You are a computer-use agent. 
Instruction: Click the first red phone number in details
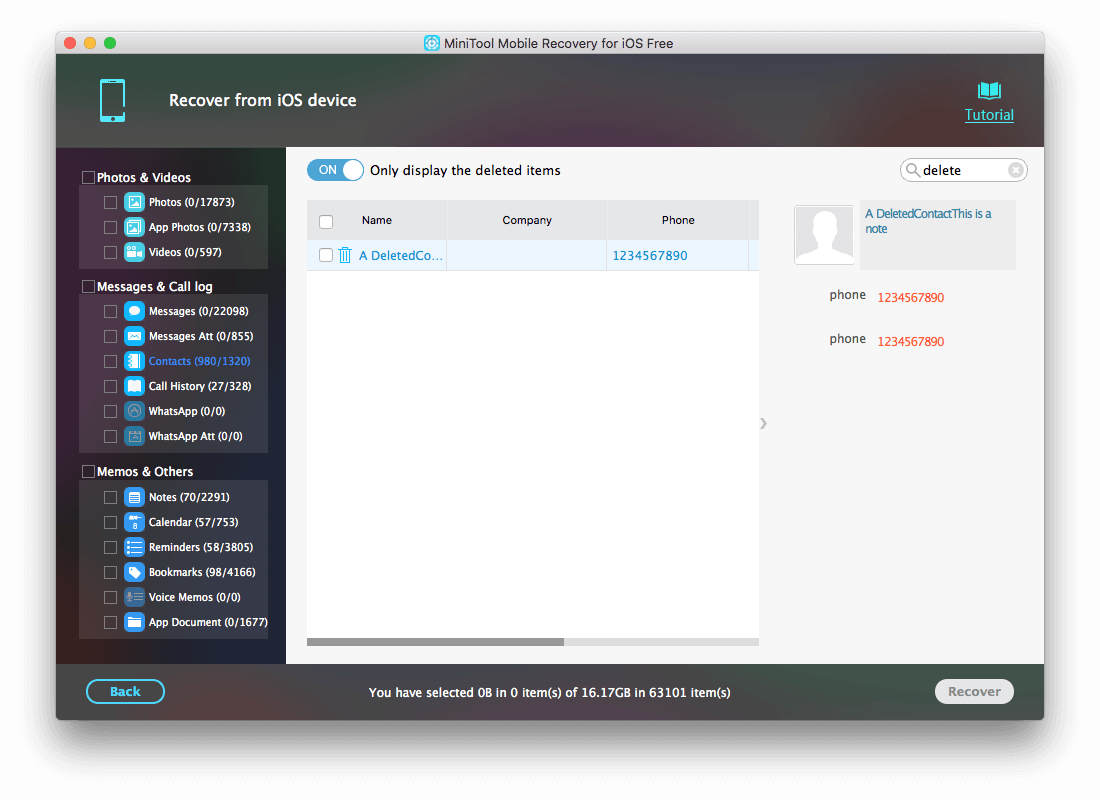(x=911, y=298)
